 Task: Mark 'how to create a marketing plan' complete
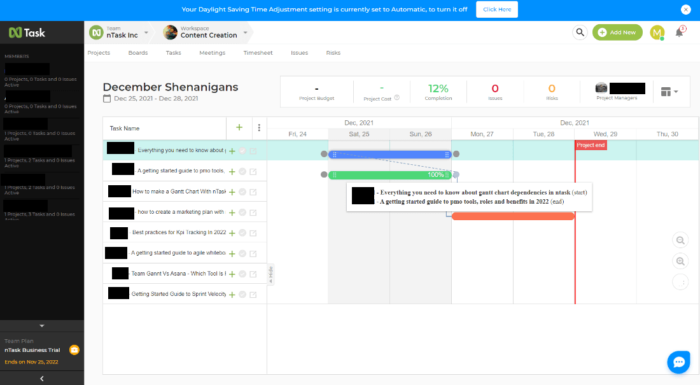click(x=242, y=213)
